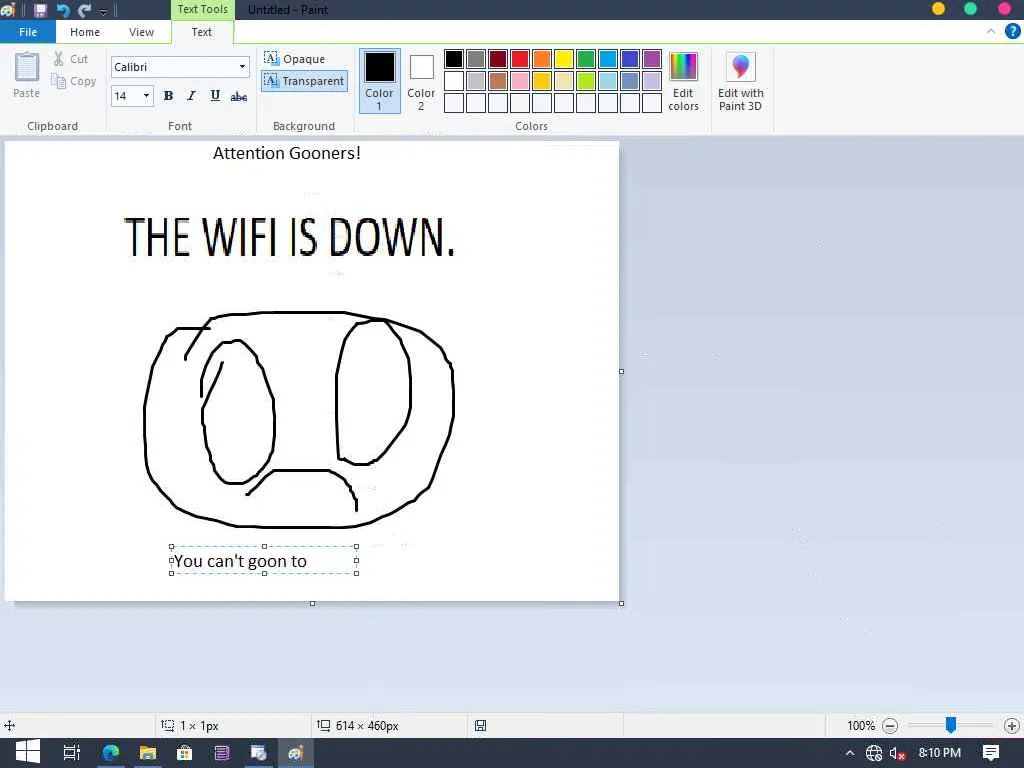Open the font size 14 dropdown
The image size is (1024, 768).
[x=146, y=96]
